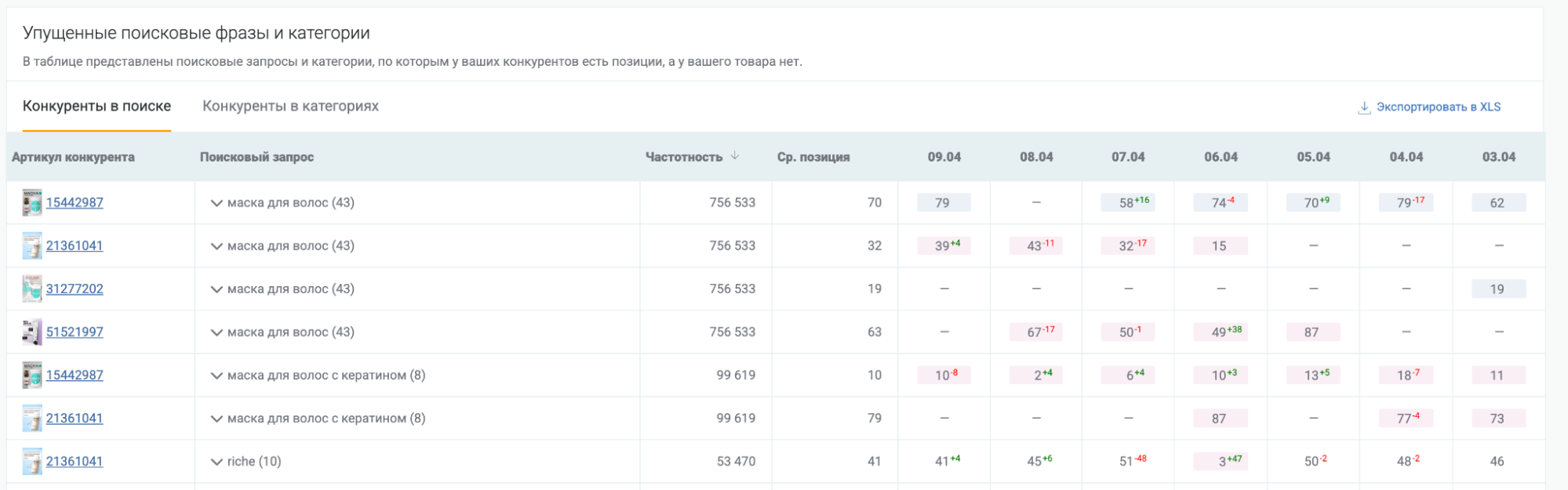Click the sort arrow next to Частотность

735,156
